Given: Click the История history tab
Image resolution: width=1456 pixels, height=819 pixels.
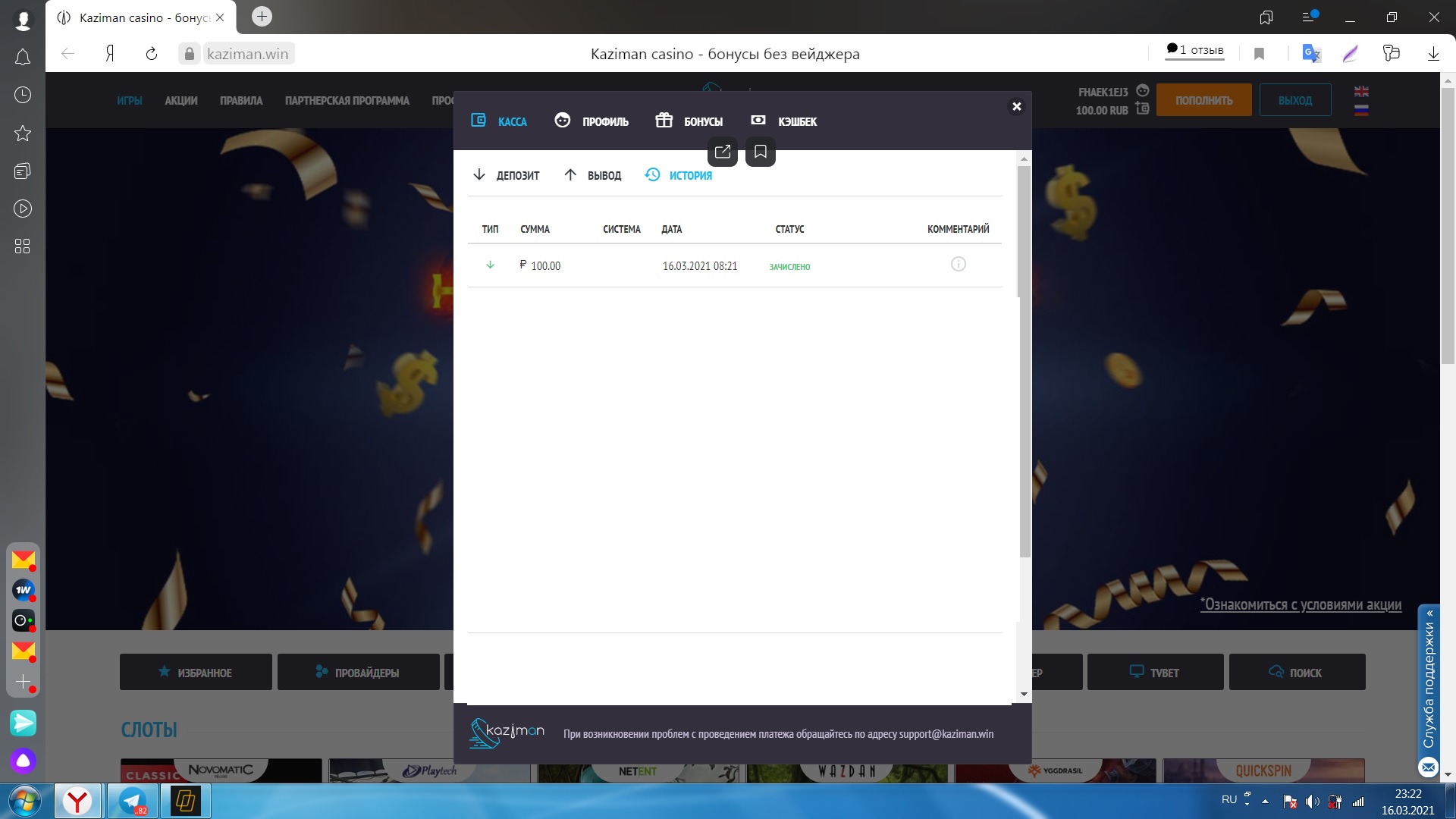Looking at the screenshot, I should (679, 175).
